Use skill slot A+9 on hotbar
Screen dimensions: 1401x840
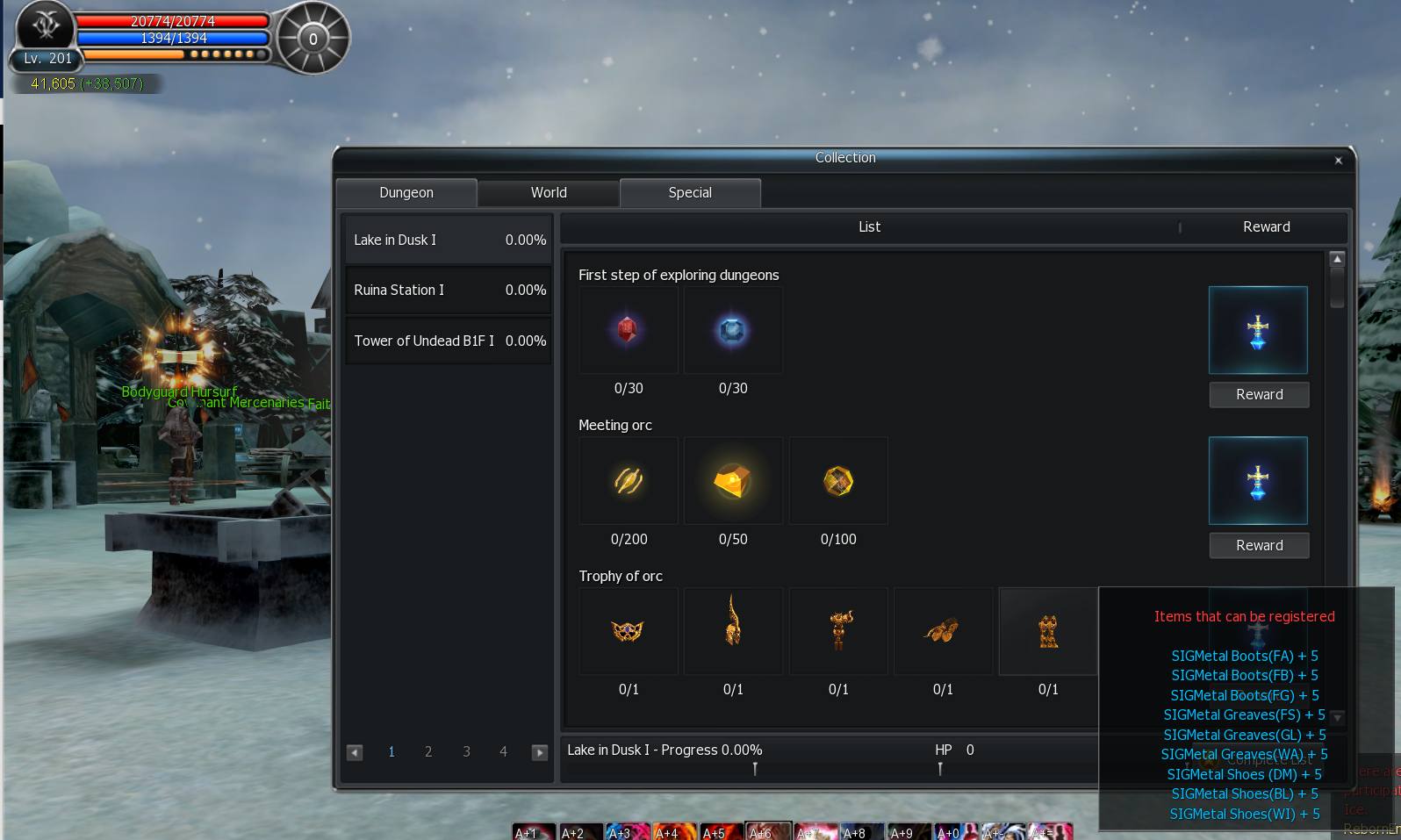[910, 831]
